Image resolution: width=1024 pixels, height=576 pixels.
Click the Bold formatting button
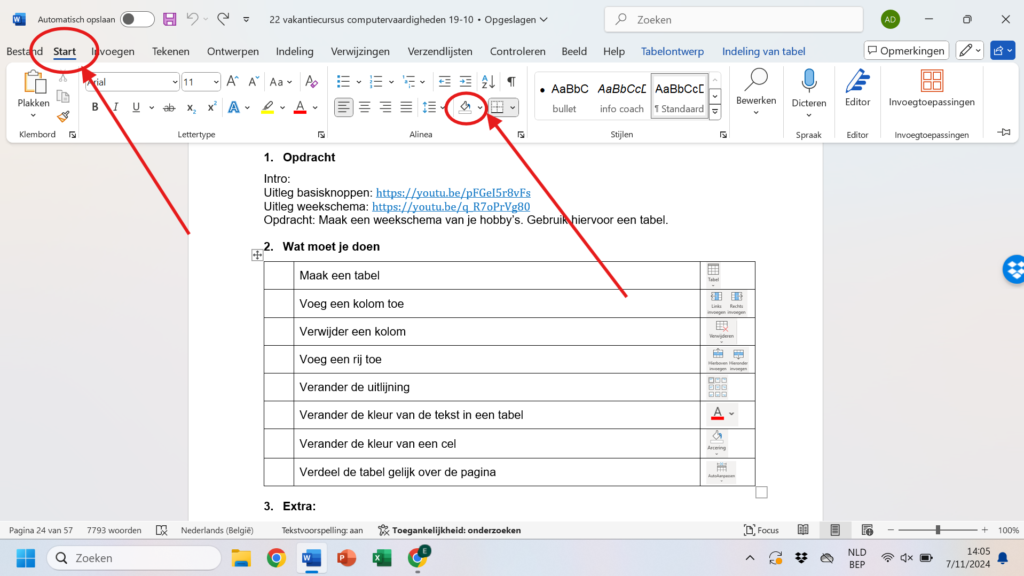pos(95,107)
